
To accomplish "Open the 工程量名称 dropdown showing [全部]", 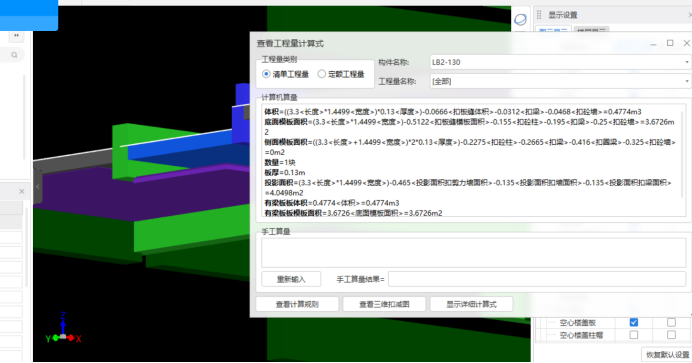I will point(560,81).
